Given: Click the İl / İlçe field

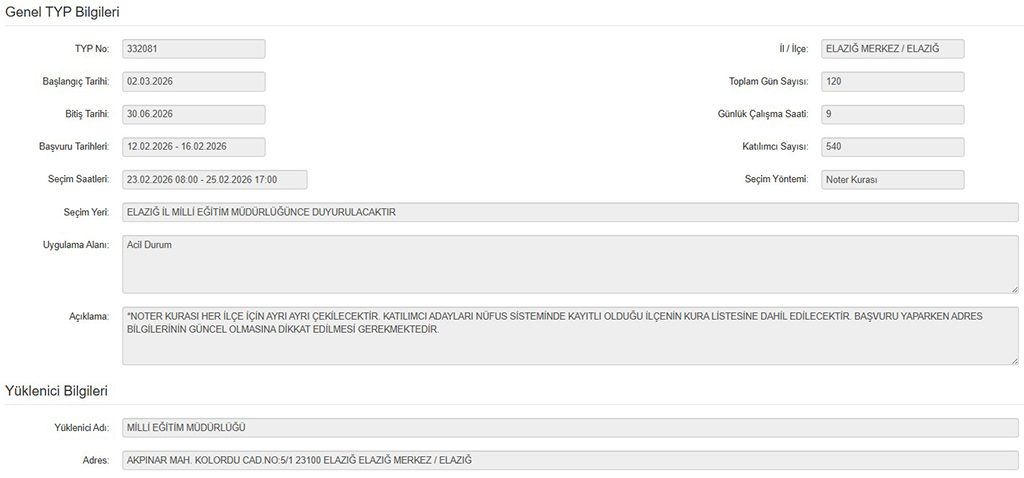Looking at the screenshot, I should [x=892, y=49].
